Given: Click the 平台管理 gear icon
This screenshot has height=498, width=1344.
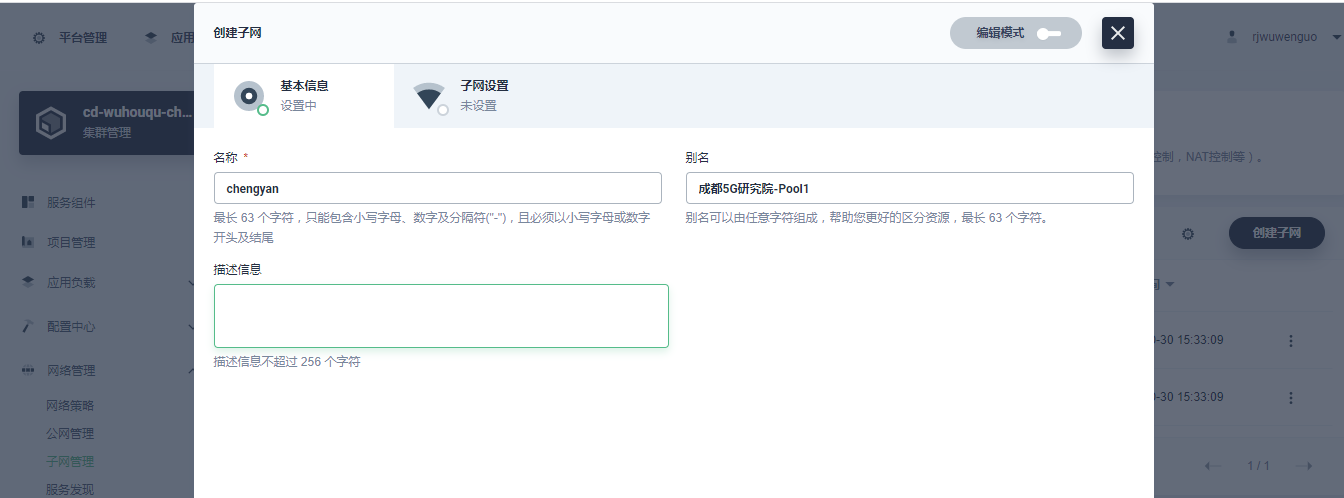Looking at the screenshot, I should pos(39,38).
